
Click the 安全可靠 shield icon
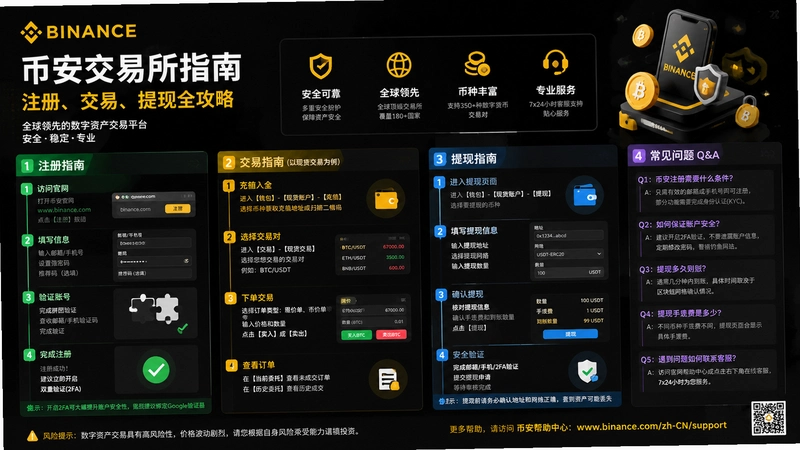point(321,66)
